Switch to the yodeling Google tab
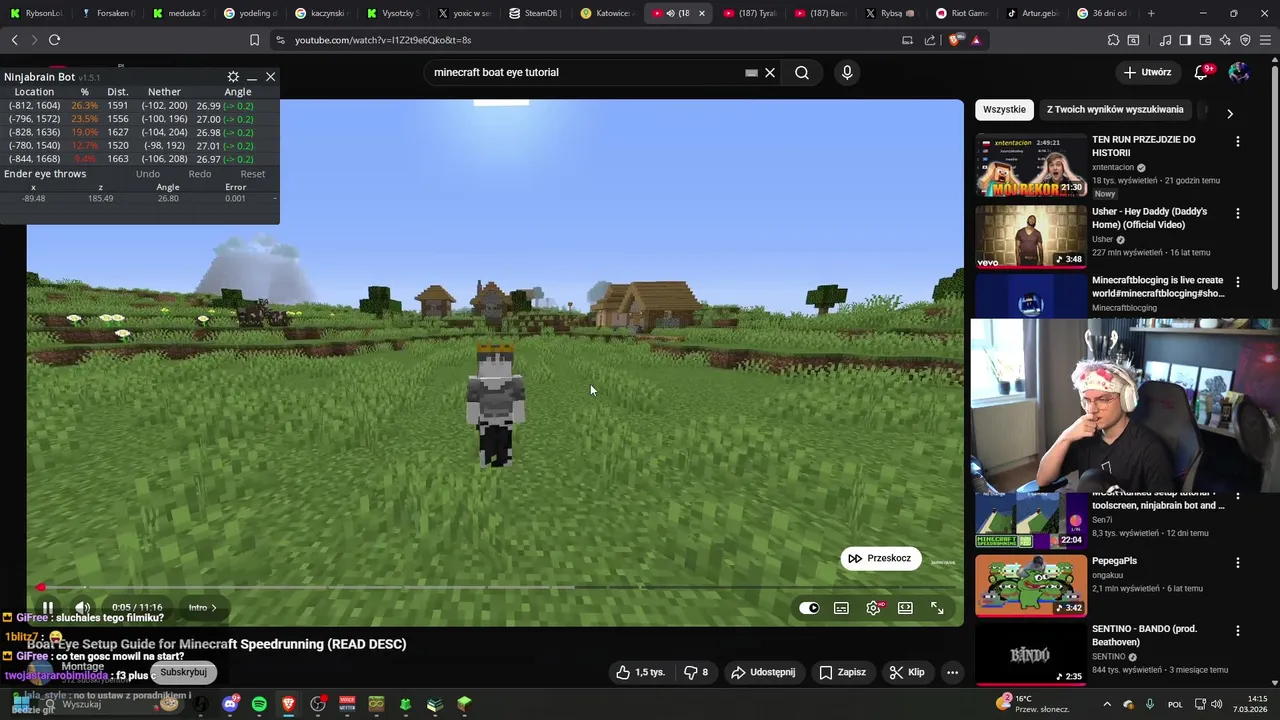The image size is (1280, 720). [251, 13]
